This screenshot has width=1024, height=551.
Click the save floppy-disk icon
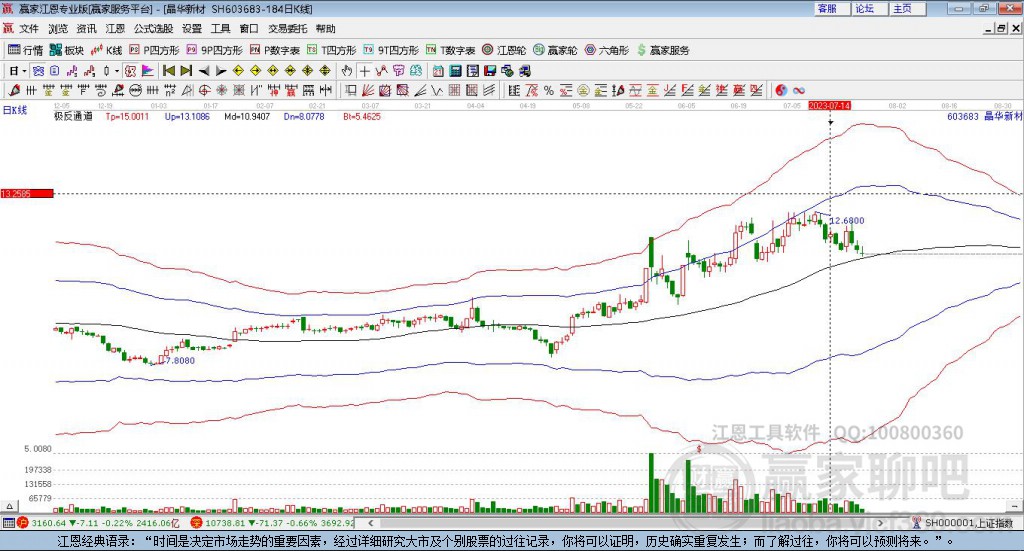pos(490,71)
